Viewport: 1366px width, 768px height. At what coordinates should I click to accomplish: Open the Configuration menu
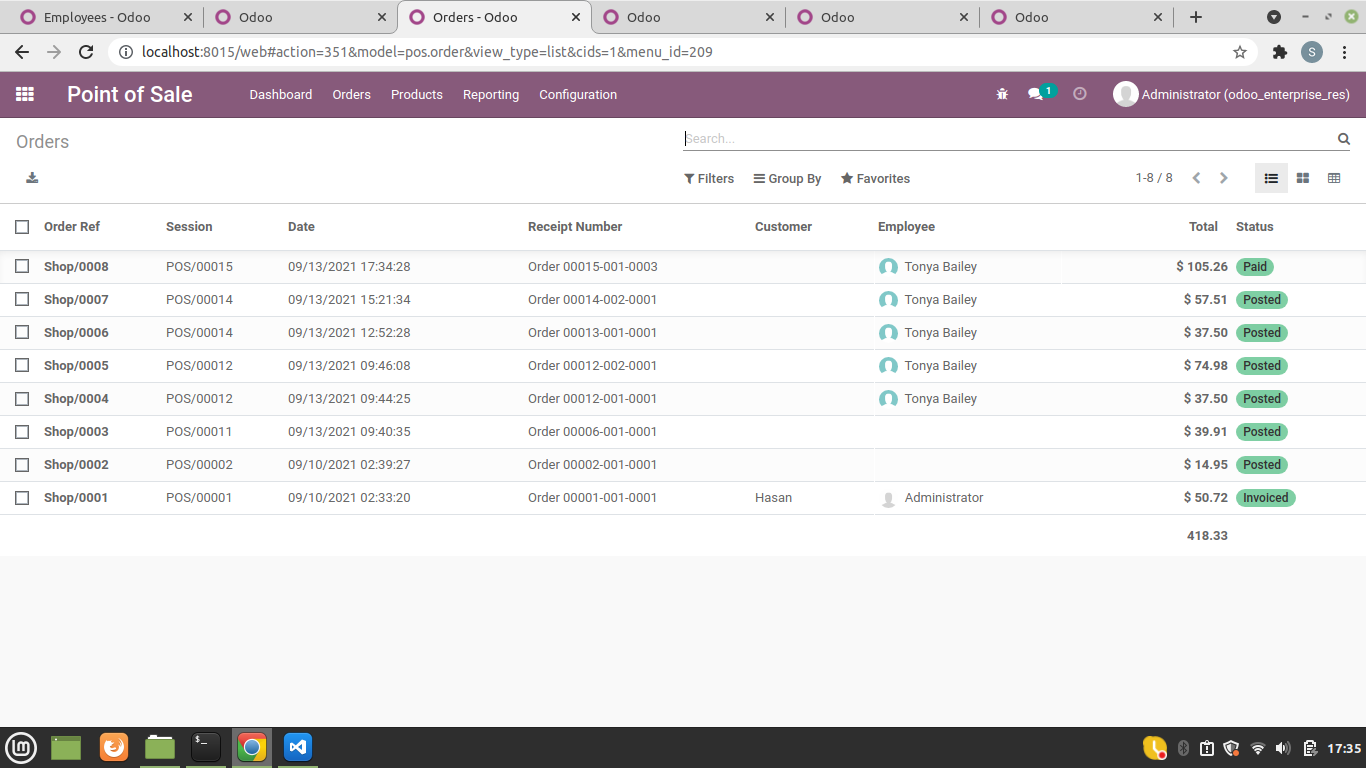point(578,94)
